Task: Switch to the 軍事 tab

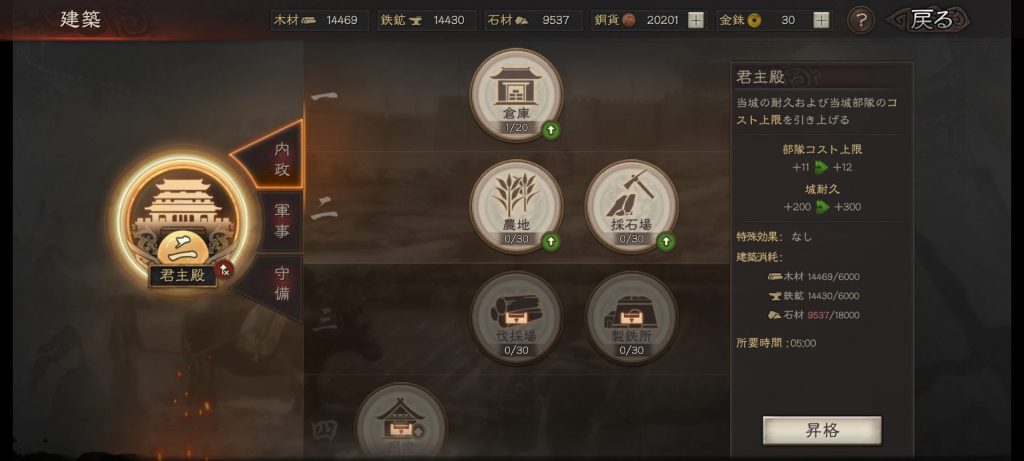Action: tap(282, 221)
